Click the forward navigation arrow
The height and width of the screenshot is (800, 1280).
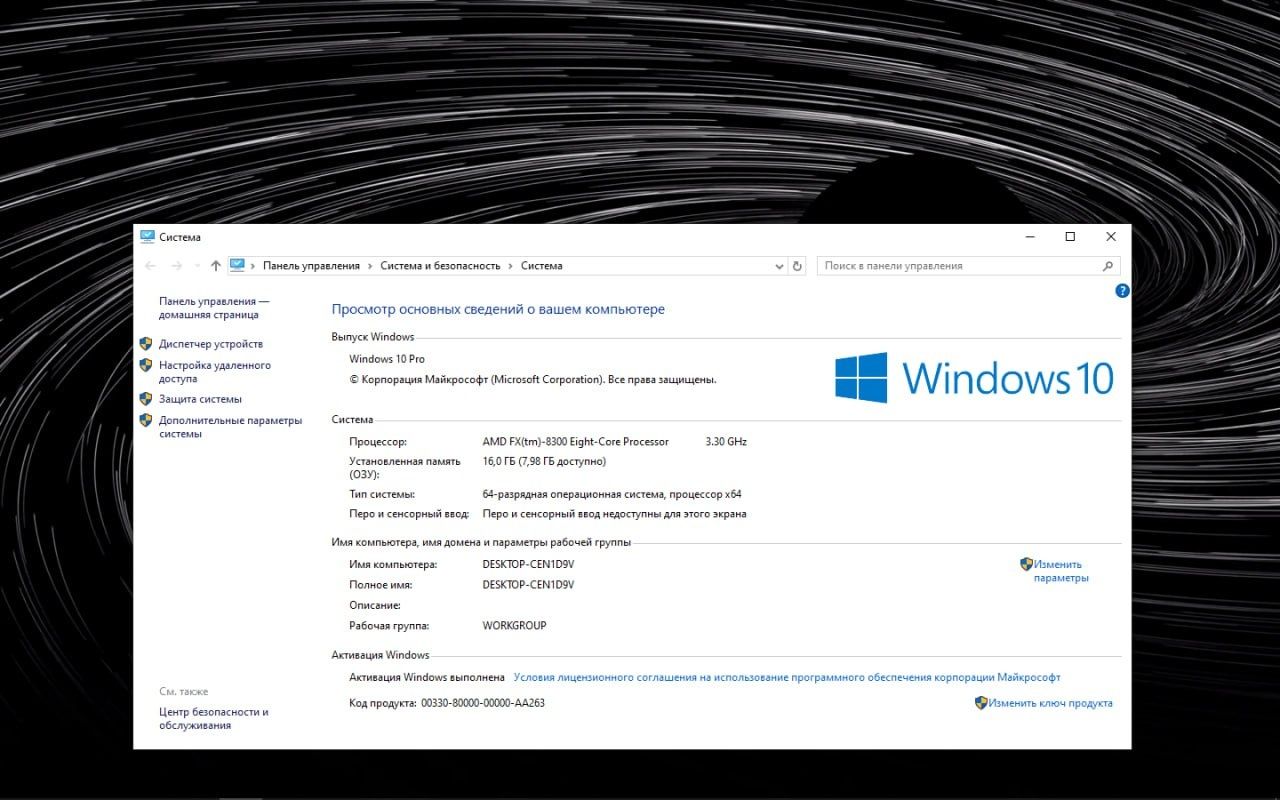point(176,266)
